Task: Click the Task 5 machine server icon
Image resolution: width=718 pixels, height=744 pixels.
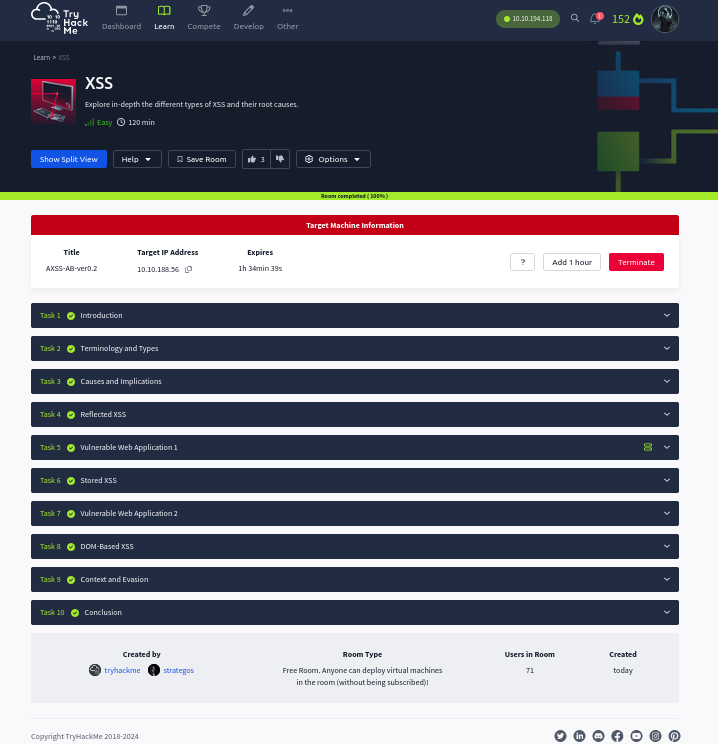Action: coord(648,447)
